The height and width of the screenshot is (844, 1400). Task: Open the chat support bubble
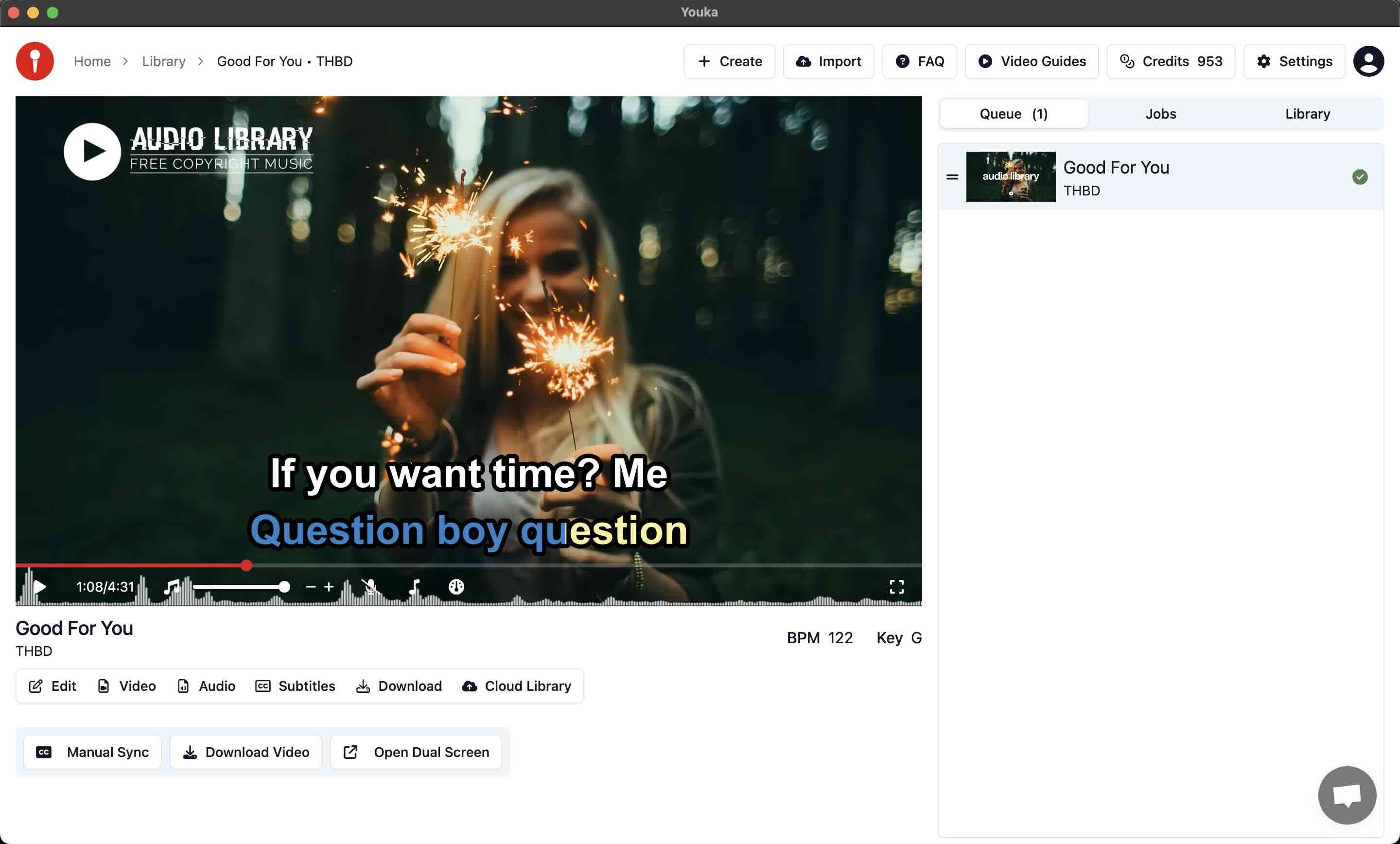click(1347, 794)
